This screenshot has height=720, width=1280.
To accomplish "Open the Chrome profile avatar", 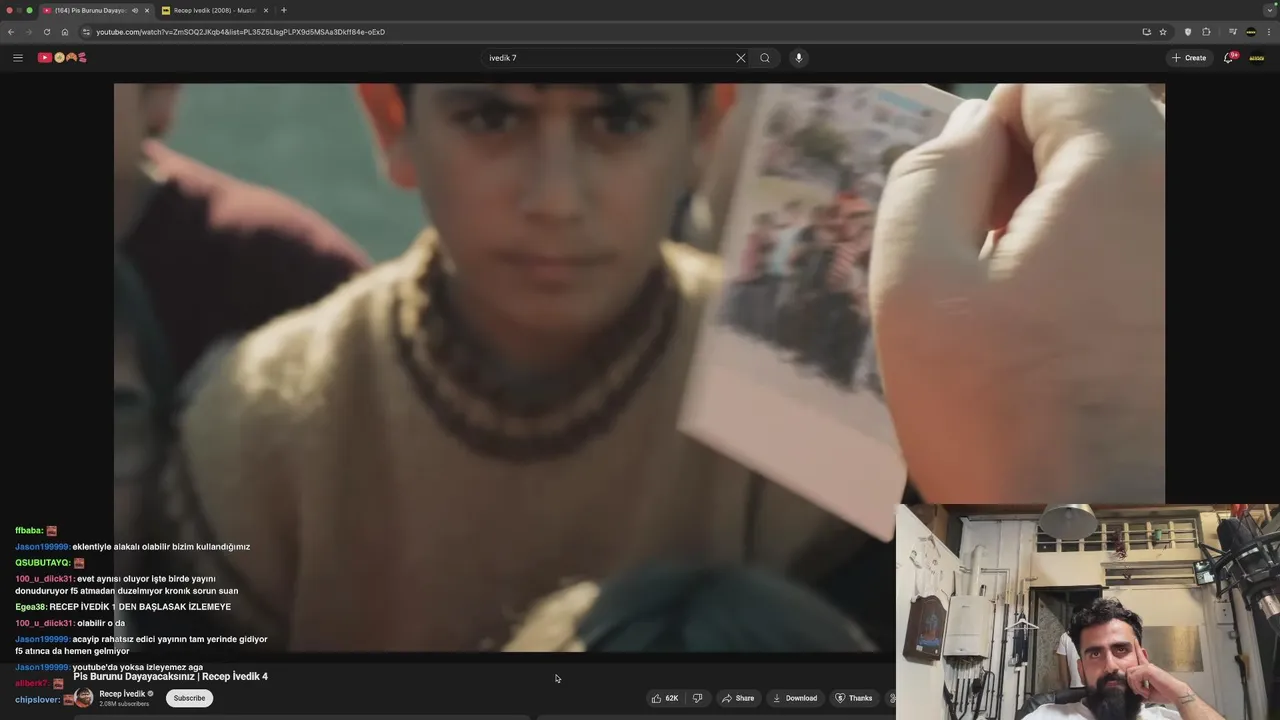I will coord(1251,32).
